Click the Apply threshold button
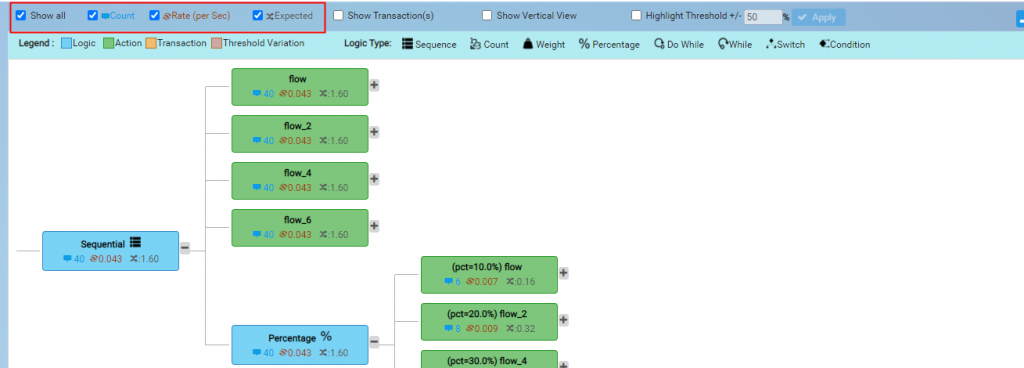This screenshot has height=368, width=1024. (818, 17)
